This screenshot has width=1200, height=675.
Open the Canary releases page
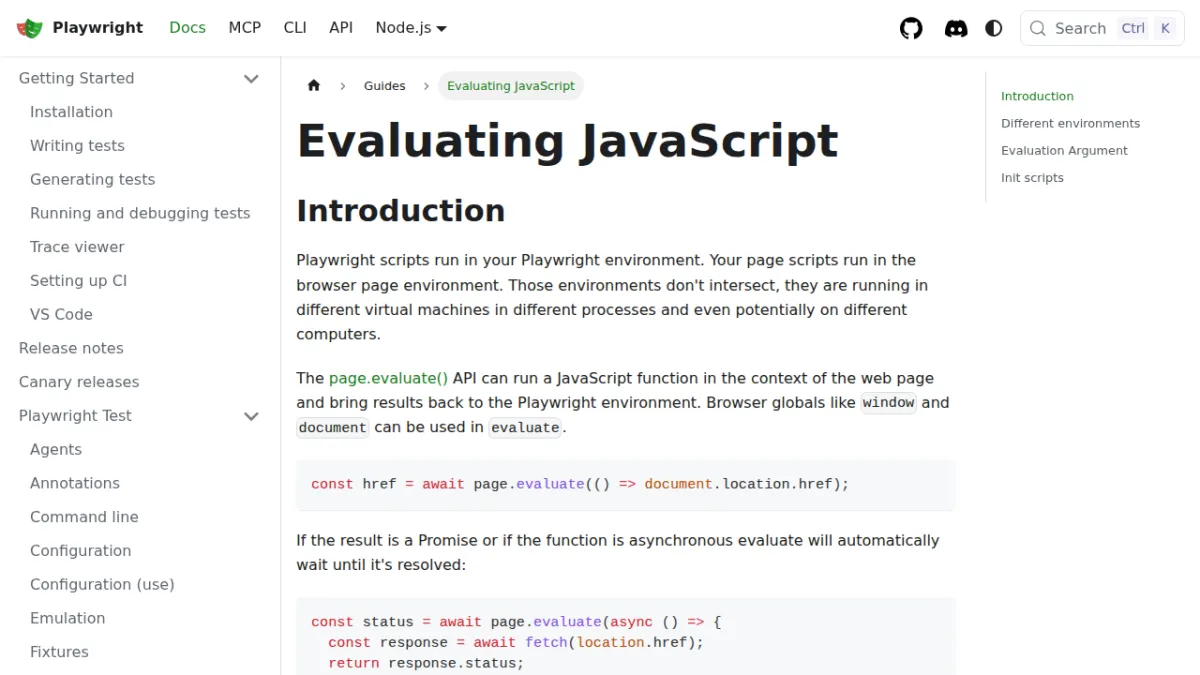79,382
